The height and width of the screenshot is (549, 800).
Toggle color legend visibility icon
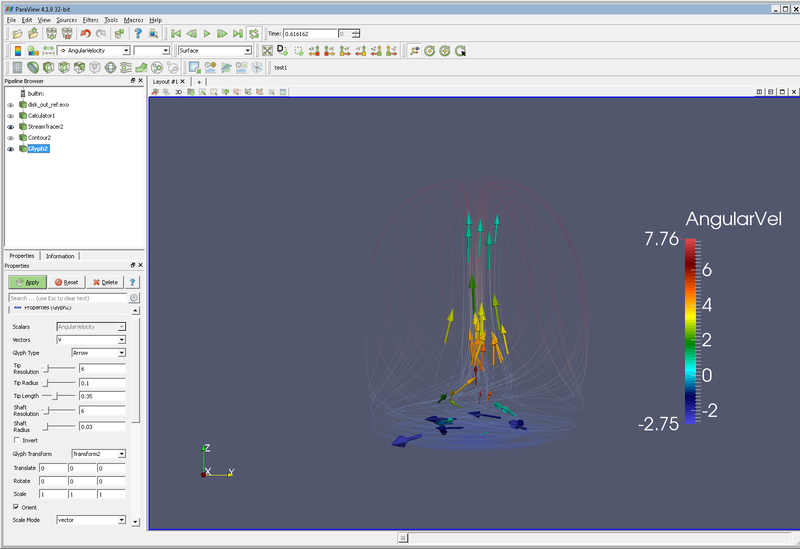(x=18, y=51)
